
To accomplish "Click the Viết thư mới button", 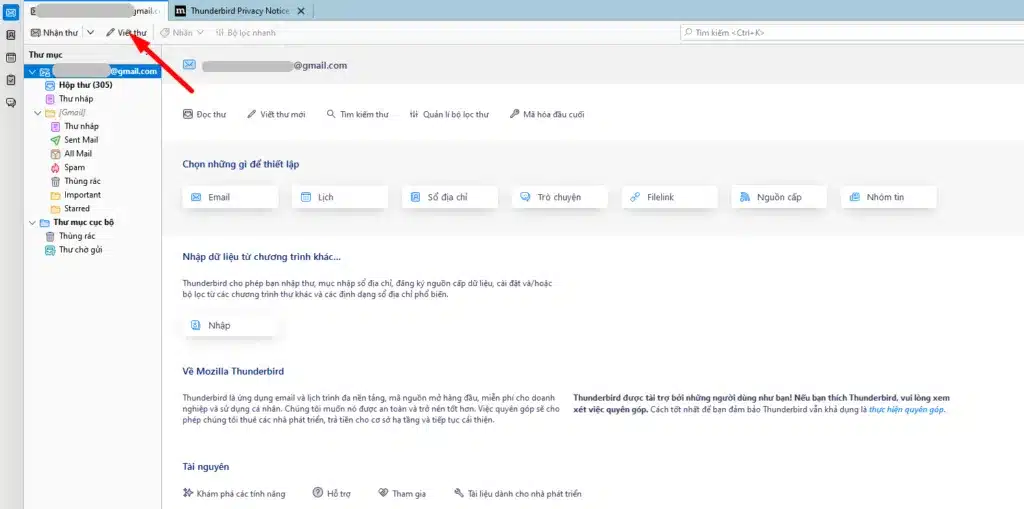I will (276, 114).
